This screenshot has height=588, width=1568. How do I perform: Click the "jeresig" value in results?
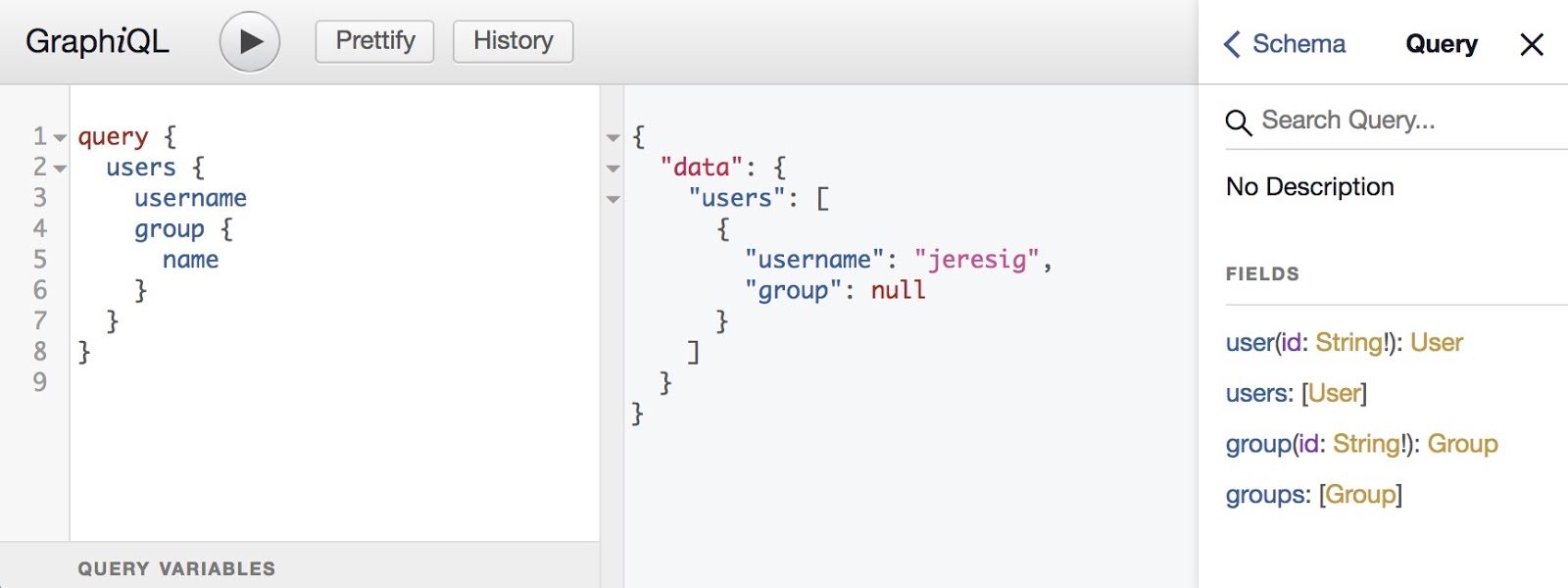coord(976,260)
